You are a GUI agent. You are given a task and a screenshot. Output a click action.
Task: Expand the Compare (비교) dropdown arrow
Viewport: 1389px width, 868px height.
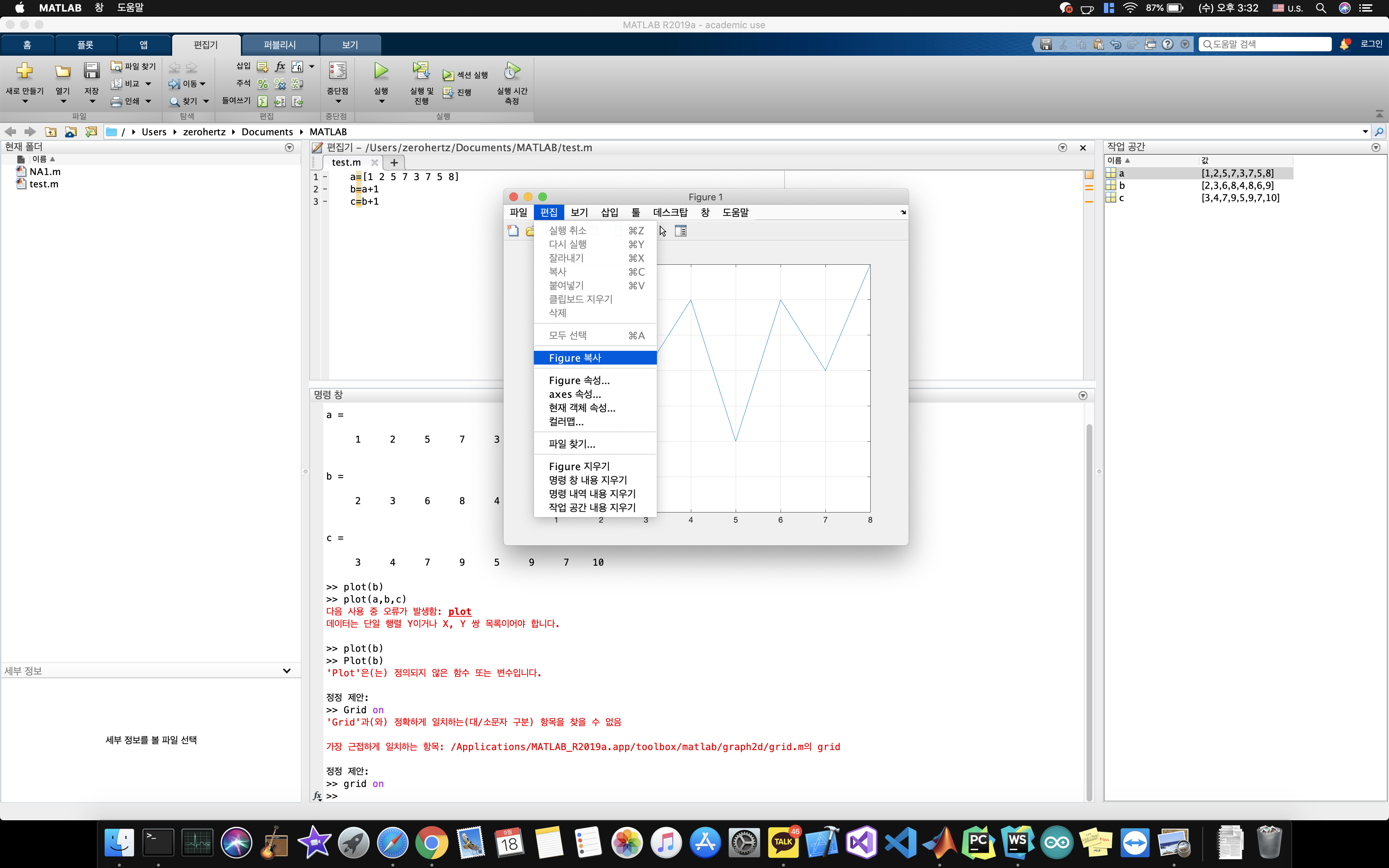coord(148,84)
